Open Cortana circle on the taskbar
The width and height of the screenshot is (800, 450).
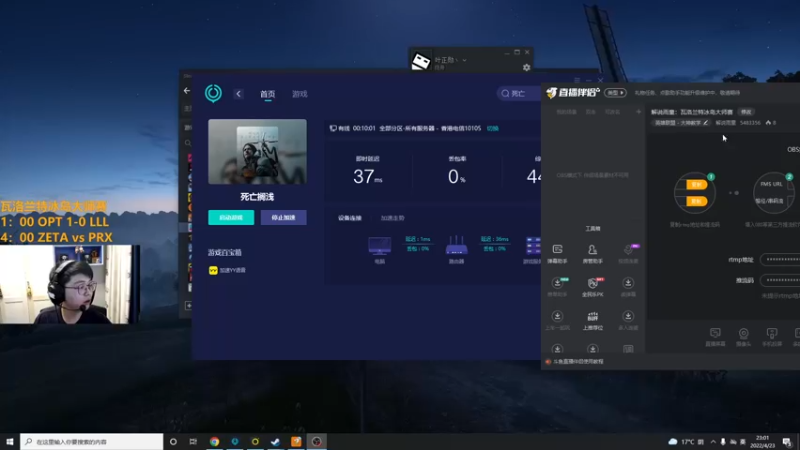(x=173, y=442)
